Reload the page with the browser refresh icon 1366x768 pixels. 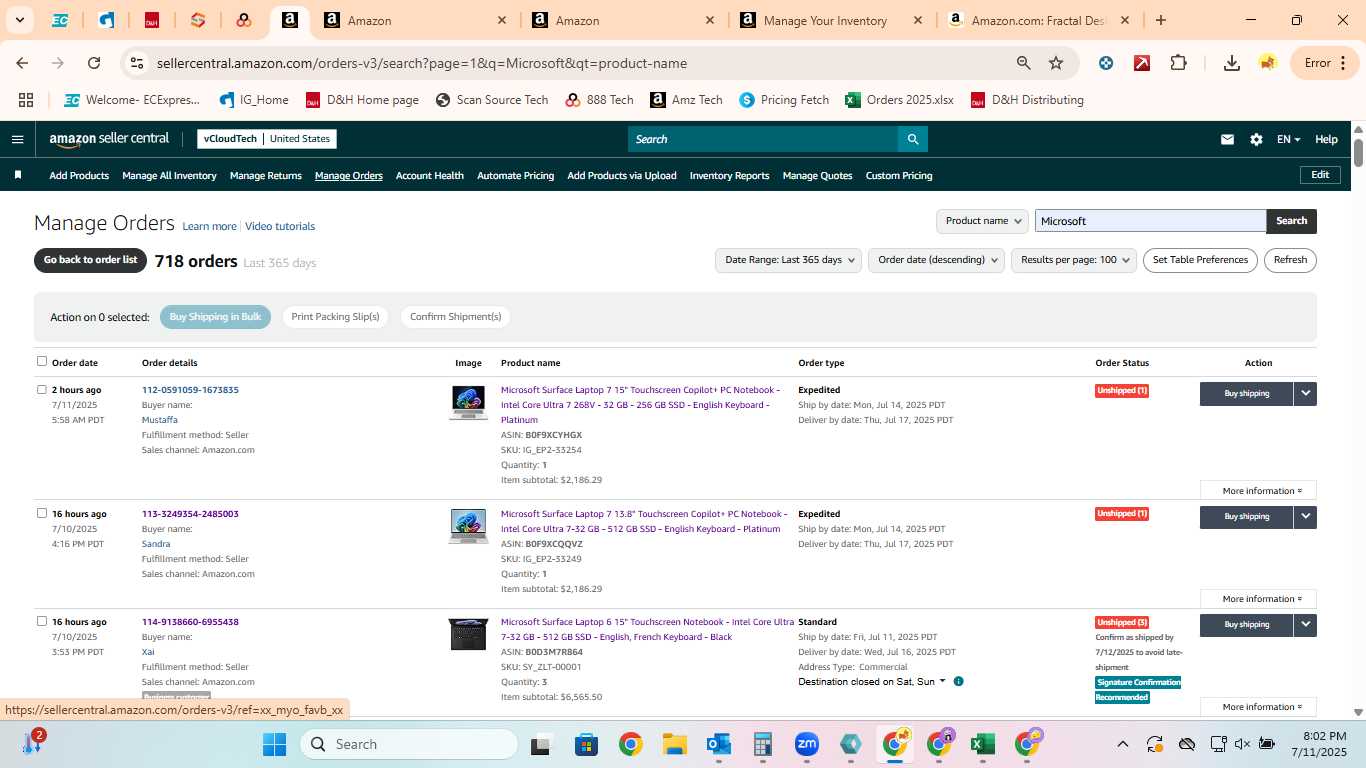[x=94, y=63]
